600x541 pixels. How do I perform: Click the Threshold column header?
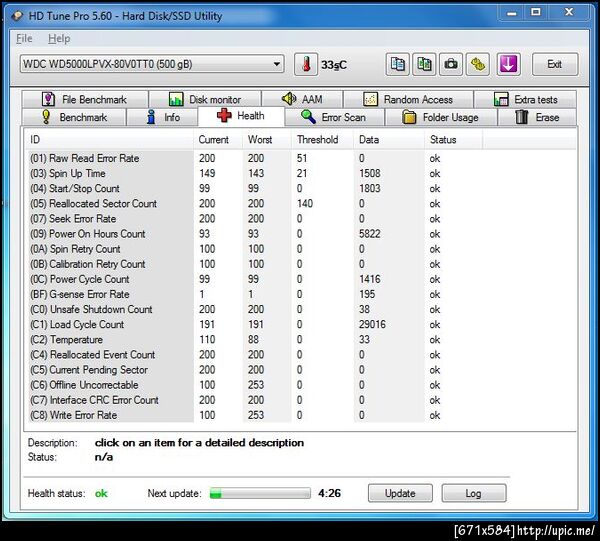(323, 140)
